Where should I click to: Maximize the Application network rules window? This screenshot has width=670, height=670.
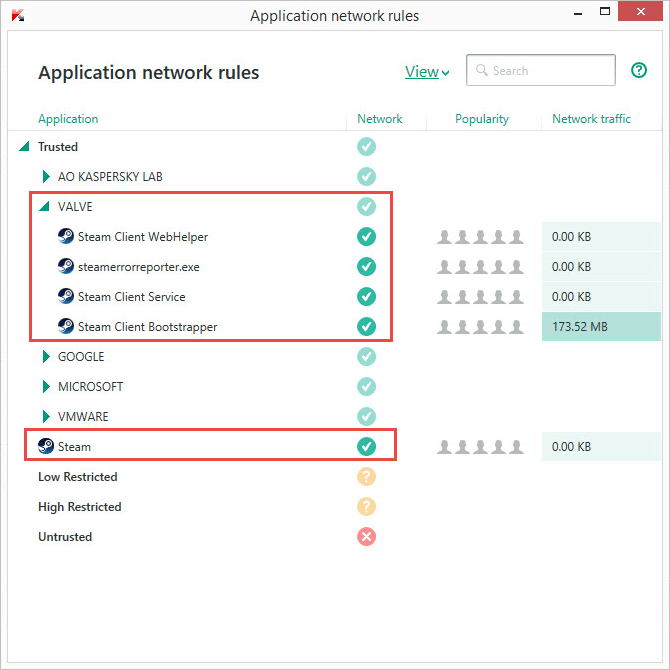point(605,12)
